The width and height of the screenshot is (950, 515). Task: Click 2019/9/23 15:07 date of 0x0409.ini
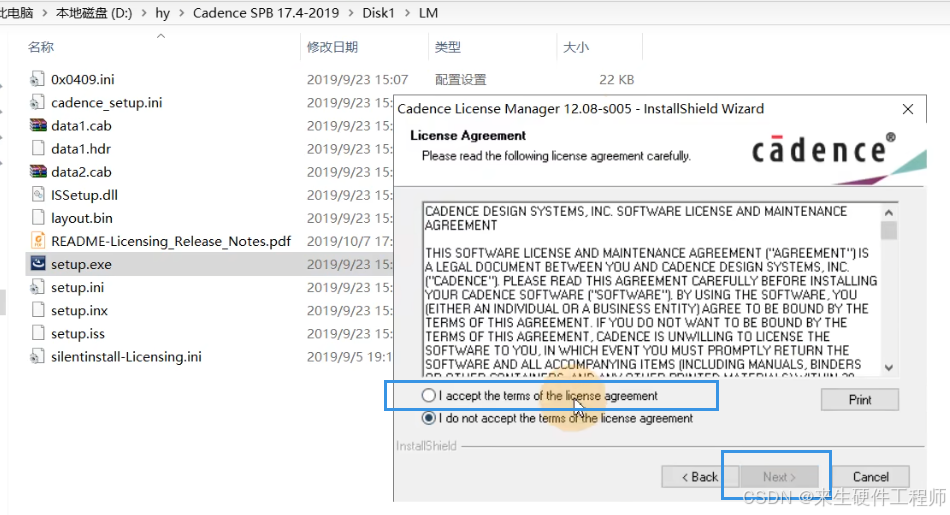click(x=357, y=79)
